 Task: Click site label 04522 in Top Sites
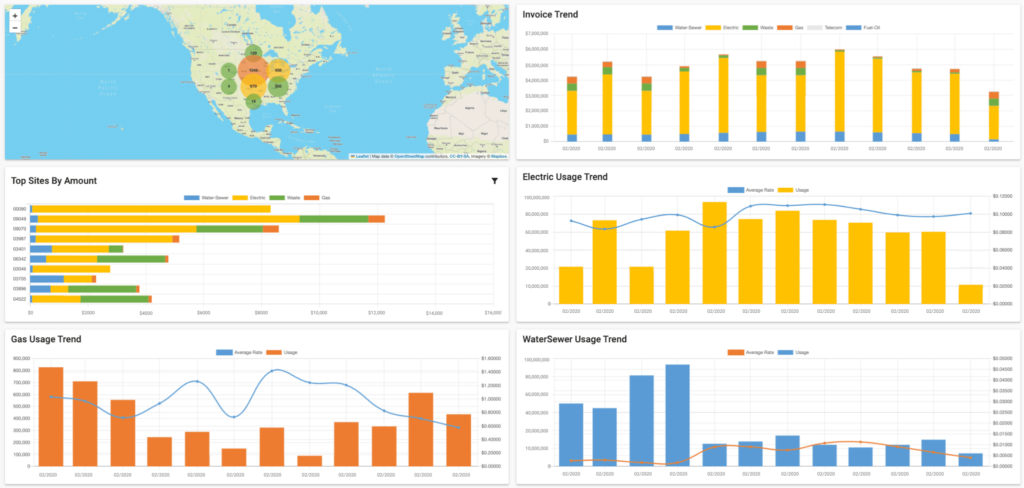[x=18, y=299]
